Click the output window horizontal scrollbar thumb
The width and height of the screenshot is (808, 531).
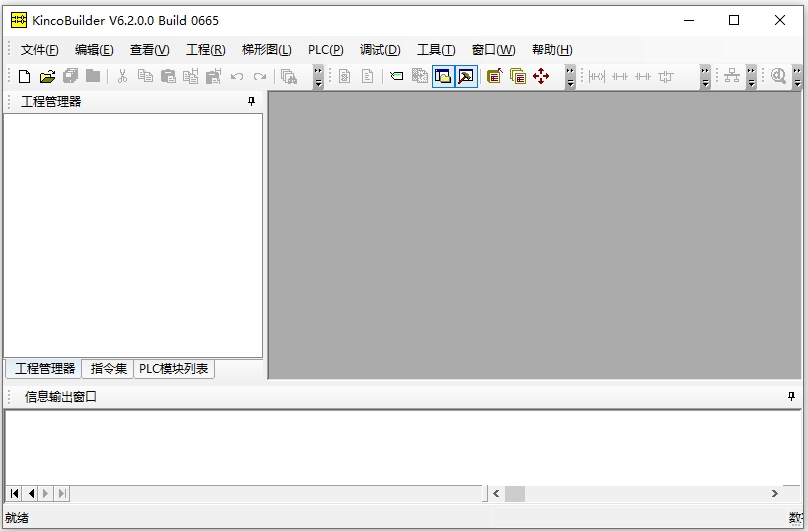(515, 493)
